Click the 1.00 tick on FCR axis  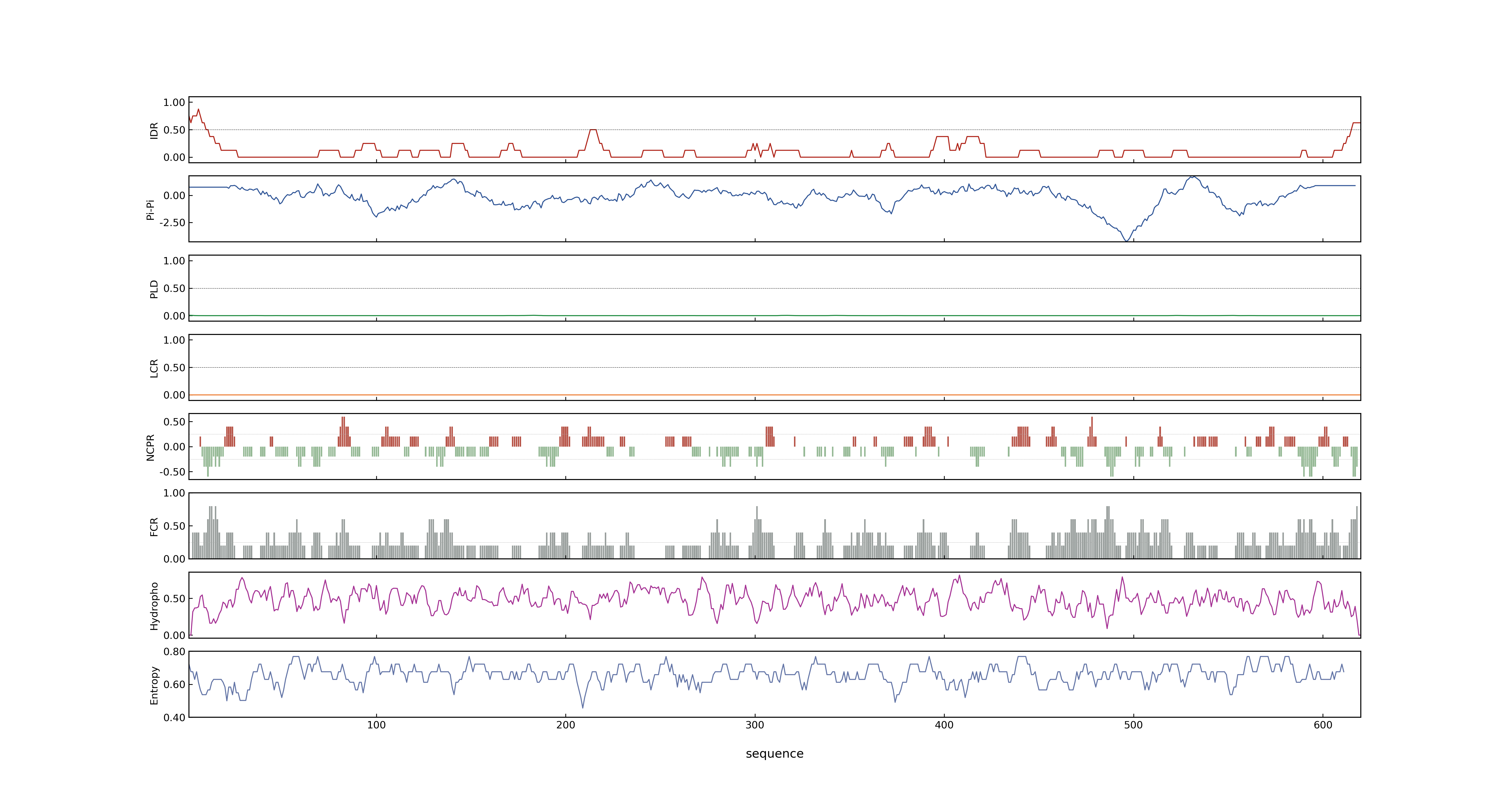(x=174, y=493)
